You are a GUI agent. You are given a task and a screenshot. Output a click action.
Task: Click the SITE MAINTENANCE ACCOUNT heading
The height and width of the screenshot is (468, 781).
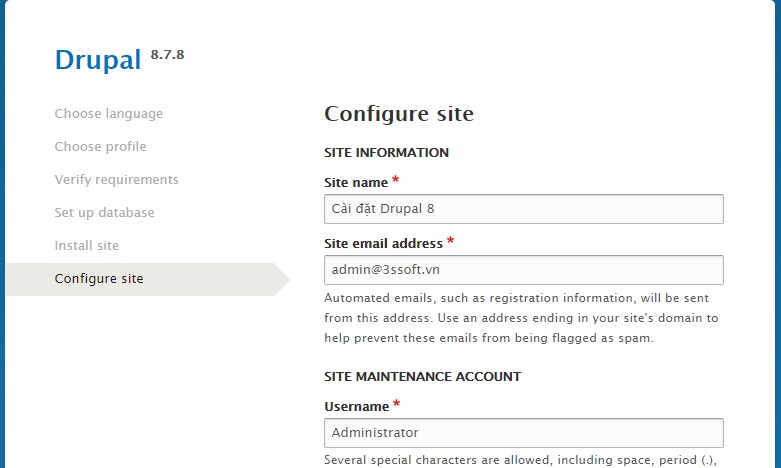423,376
